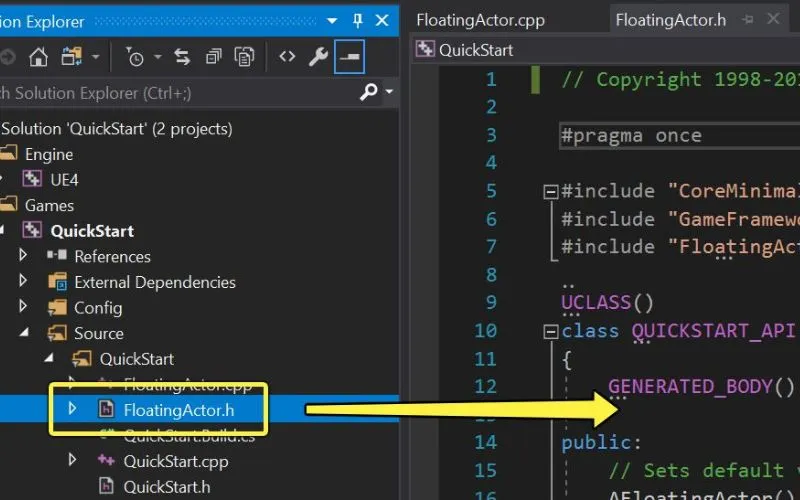The height and width of the screenshot is (500, 800).
Task: Select External Dependencies in the tree
Action: pos(155,282)
